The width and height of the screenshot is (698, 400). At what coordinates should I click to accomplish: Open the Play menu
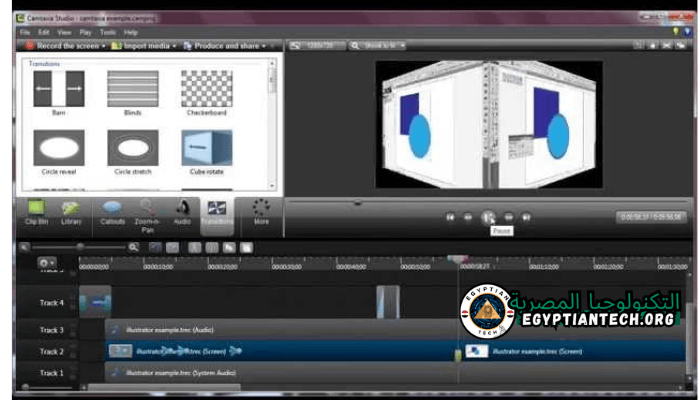pyautogui.click(x=85, y=32)
